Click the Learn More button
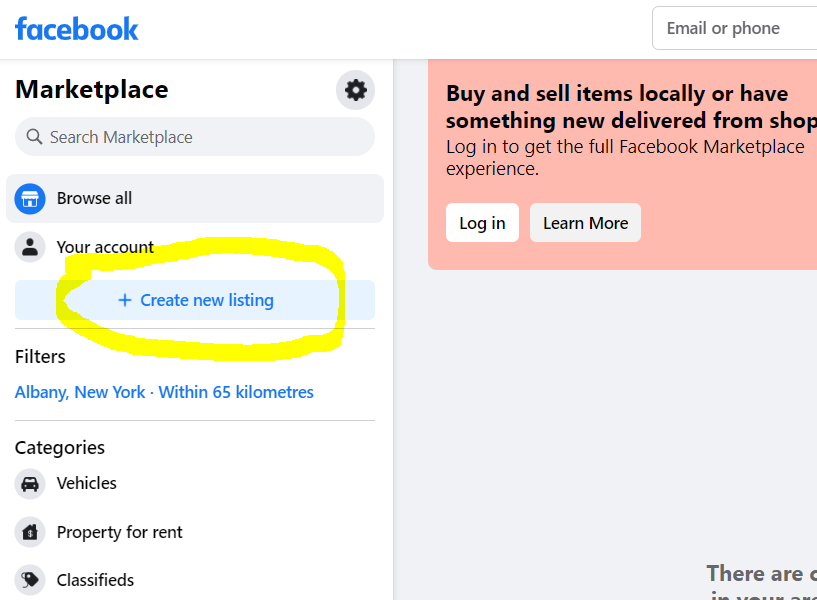 (x=585, y=223)
